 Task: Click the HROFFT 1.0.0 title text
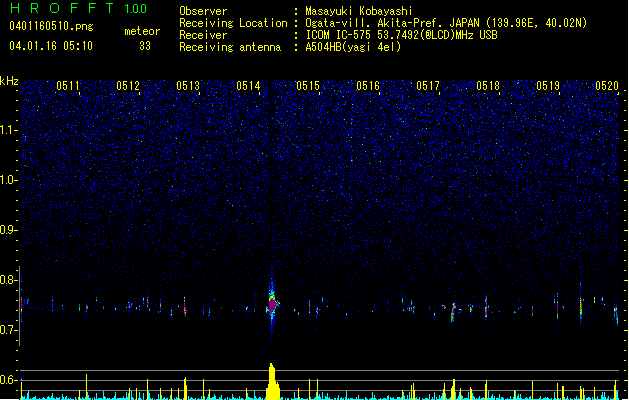(x=78, y=8)
